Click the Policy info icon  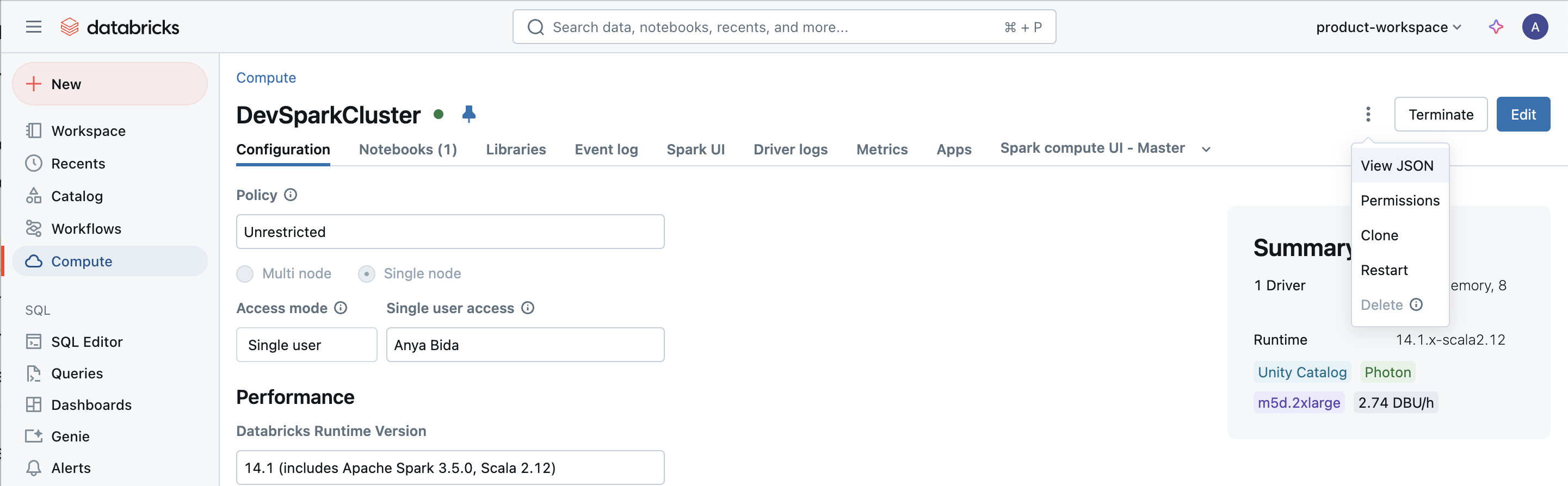(x=291, y=195)
